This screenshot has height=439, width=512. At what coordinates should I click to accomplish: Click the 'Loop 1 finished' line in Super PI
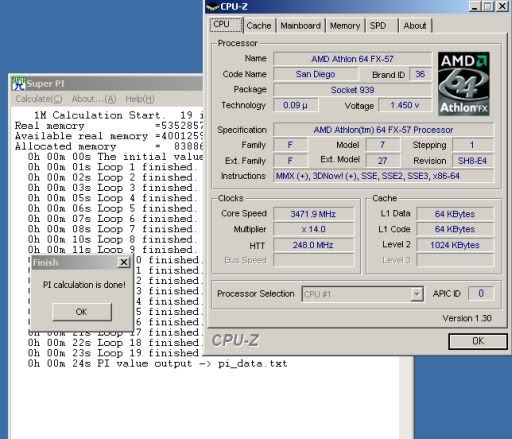113,167
